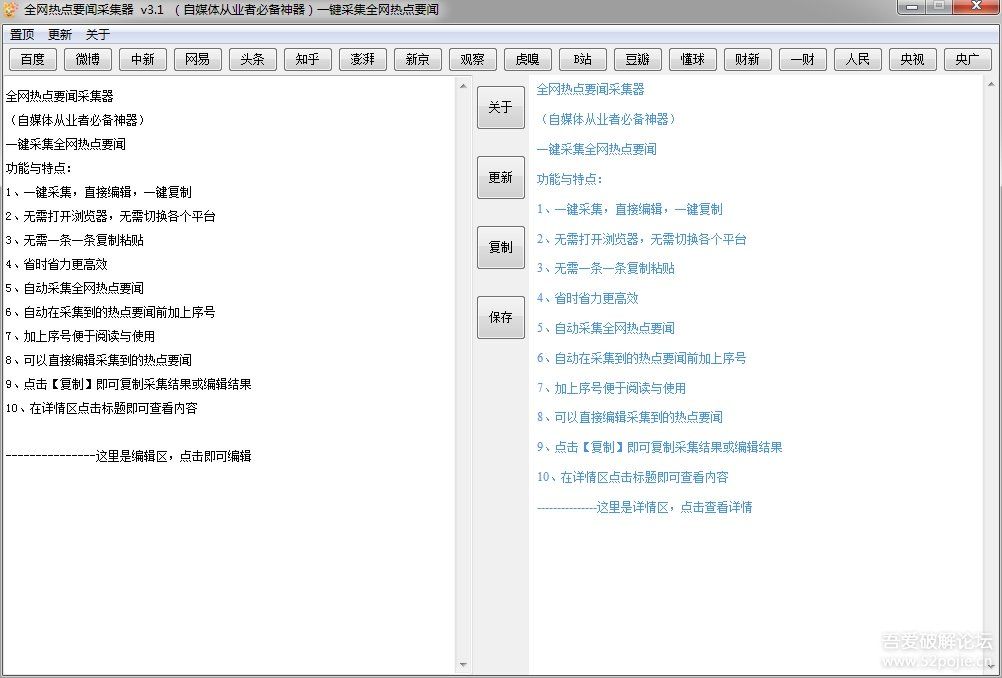Click the large 关于 button in the middle column
This screenshot has width=1002, height=678.
click(500, 107)
